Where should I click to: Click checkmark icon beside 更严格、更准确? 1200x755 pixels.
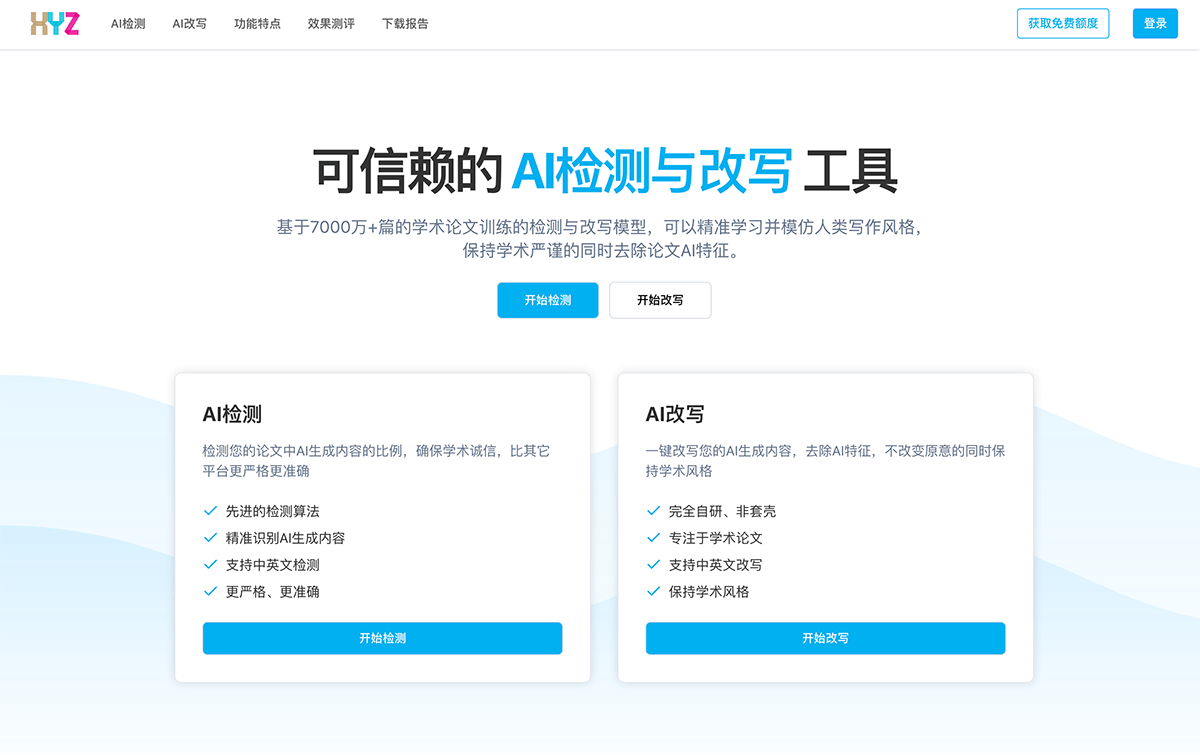210,591
